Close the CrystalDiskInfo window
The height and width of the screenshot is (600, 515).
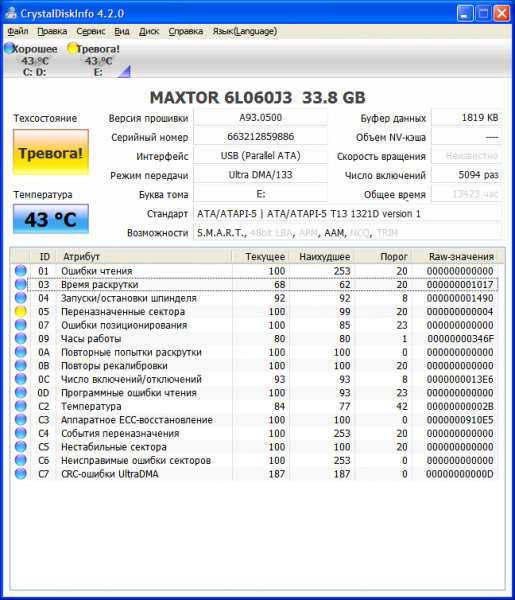(502, 14)
